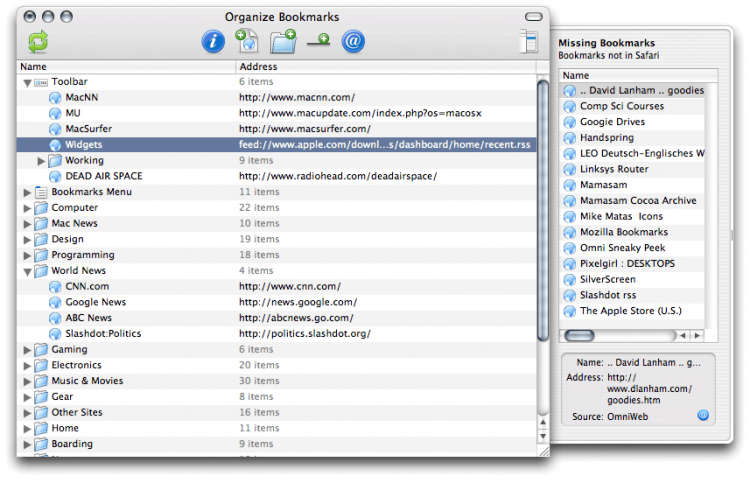
Task: Click the main list vertical scrollbar
Action: (542, 210)
